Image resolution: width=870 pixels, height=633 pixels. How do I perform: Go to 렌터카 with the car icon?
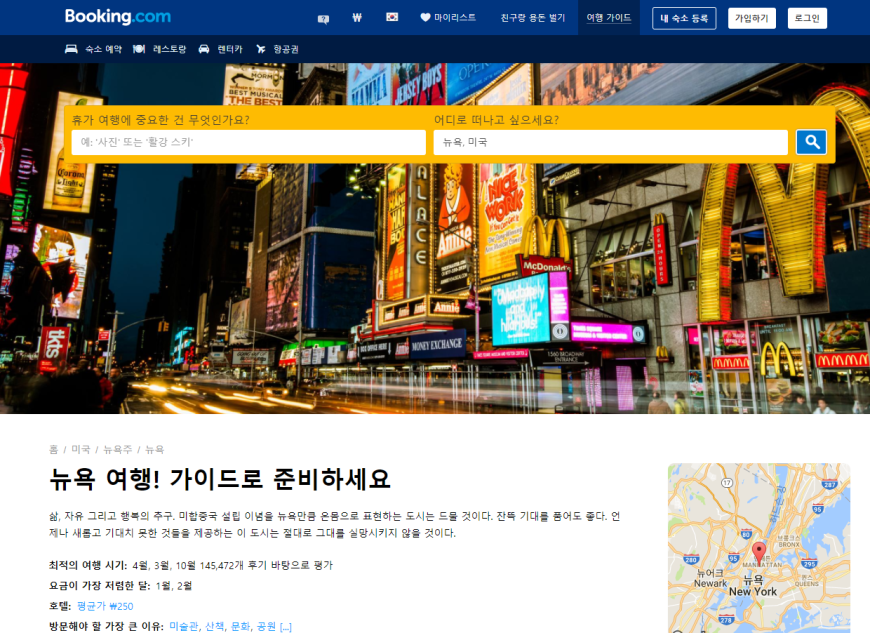pos(220,49)
